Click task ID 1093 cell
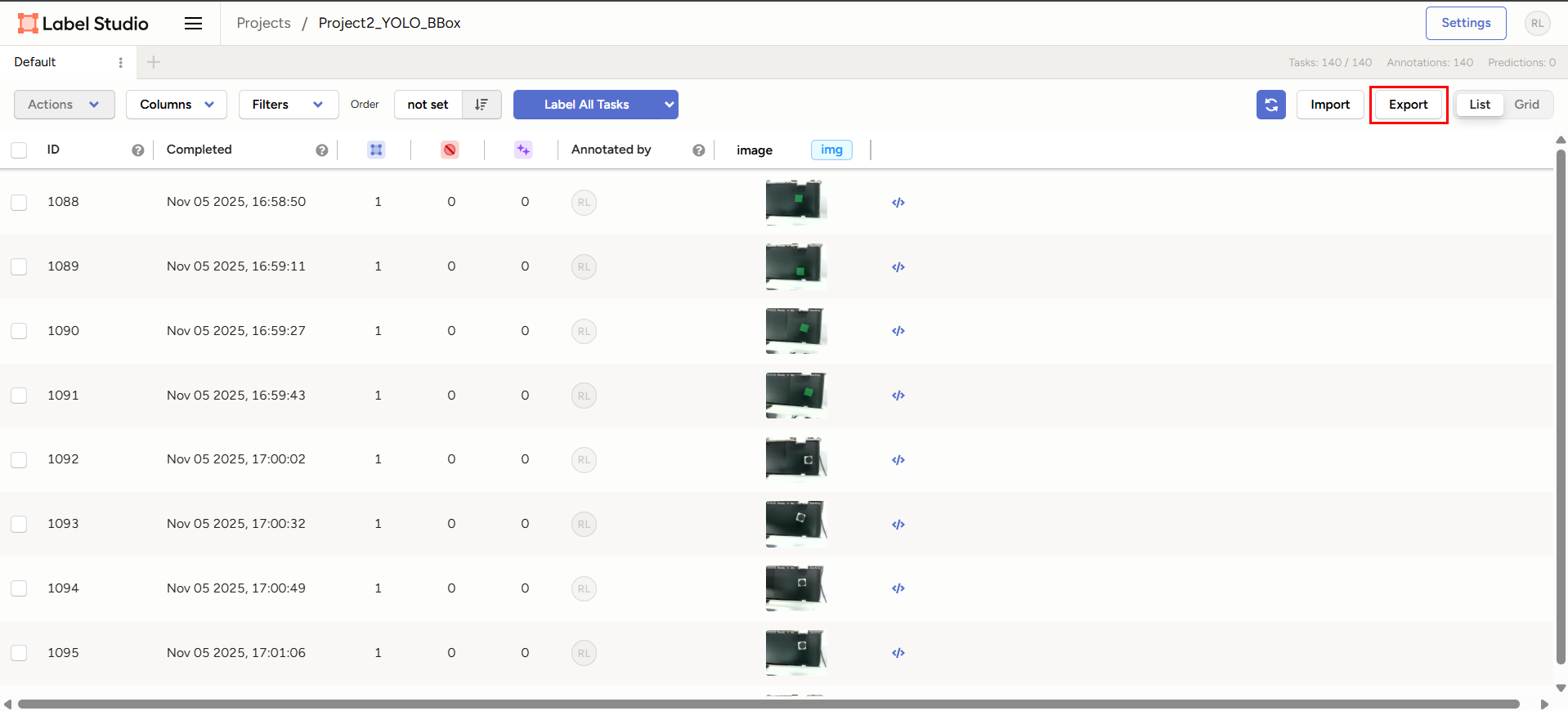The width and height of the screenshot is (1568, 711). click(x=63, y=524)
